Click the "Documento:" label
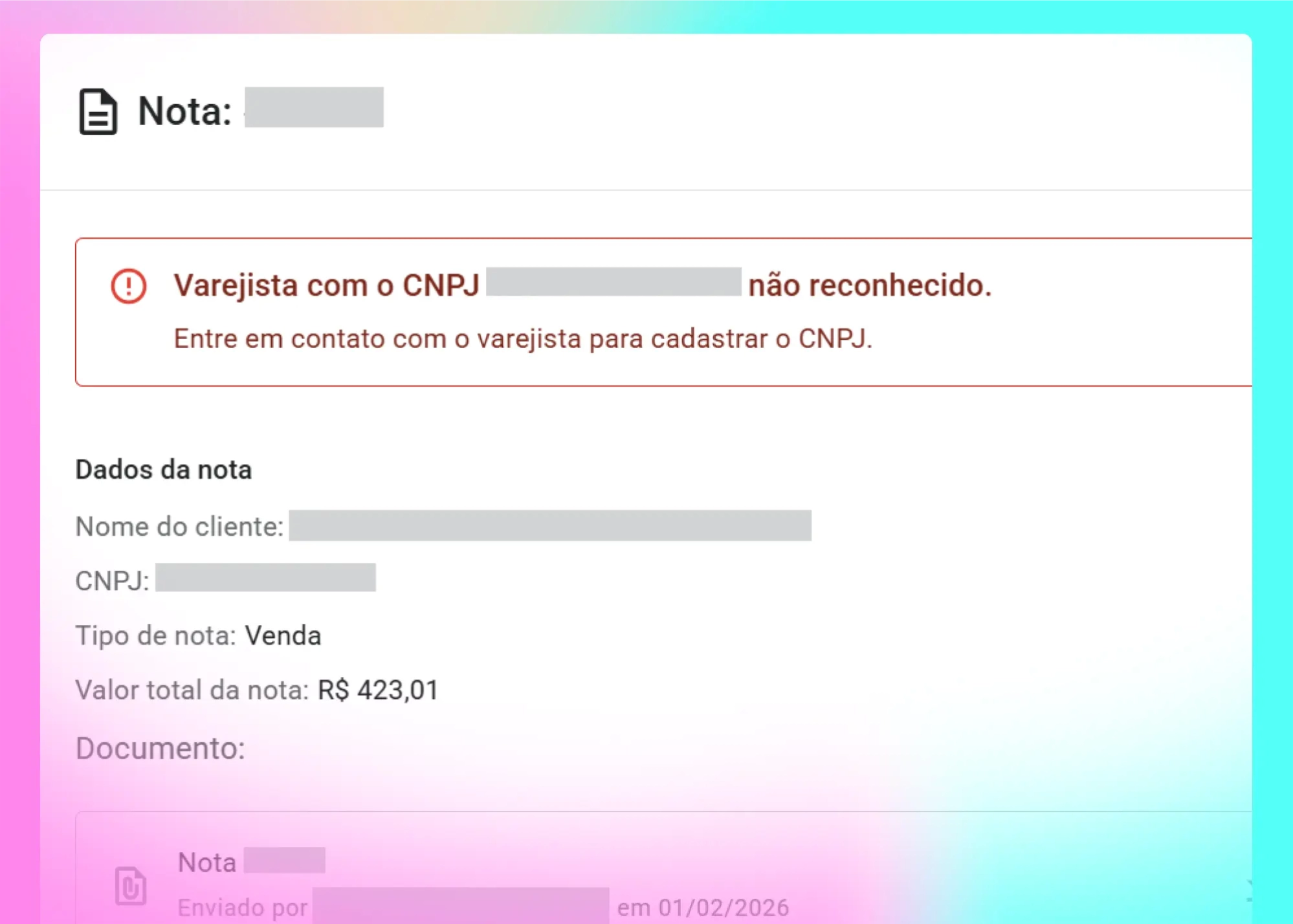Image resolution: width=1293 pixels, height=924 pixels. point(160,748)
